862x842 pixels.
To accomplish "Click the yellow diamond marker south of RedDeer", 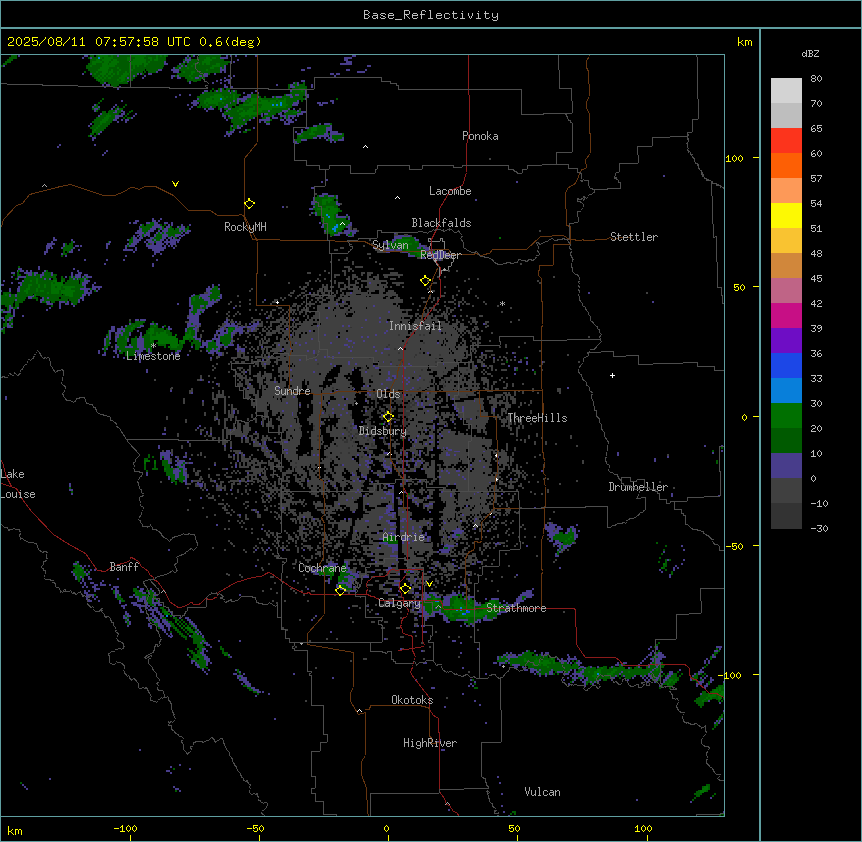I will [x=425, y=281].
